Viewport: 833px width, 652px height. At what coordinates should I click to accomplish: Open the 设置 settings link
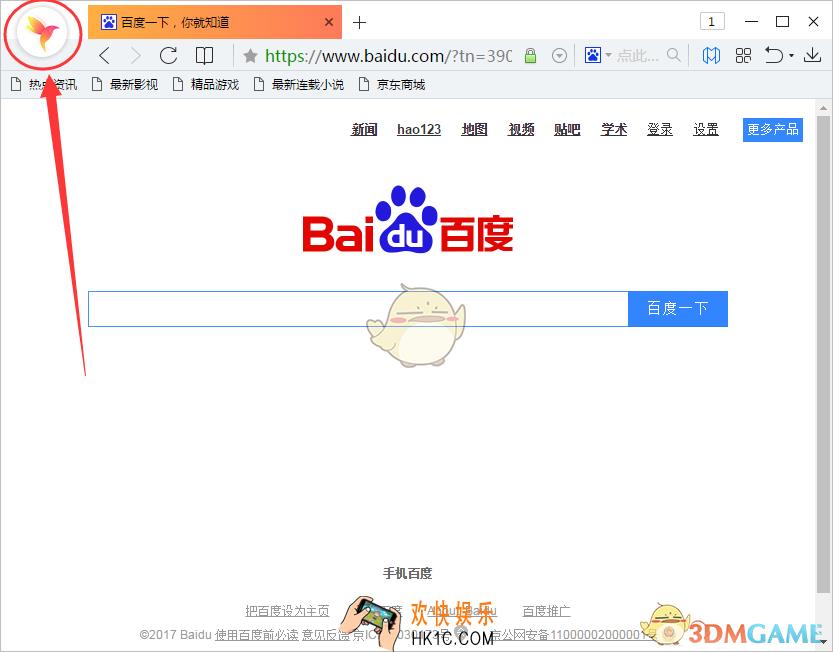click(706, 129)
